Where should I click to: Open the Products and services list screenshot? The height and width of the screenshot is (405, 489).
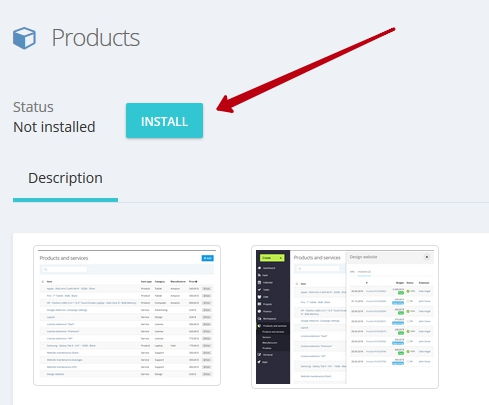click(x=127, y=315)
